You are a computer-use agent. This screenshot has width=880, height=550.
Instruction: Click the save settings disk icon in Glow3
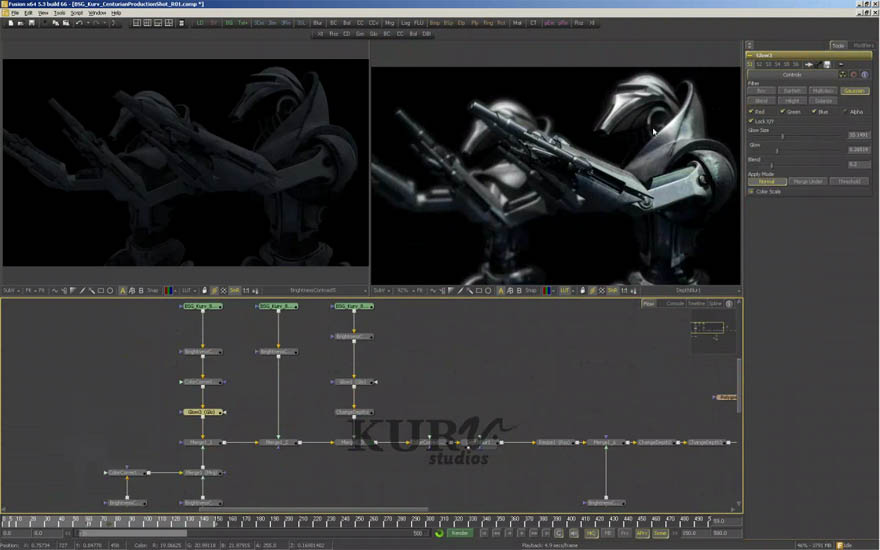[x=827, y=65]
